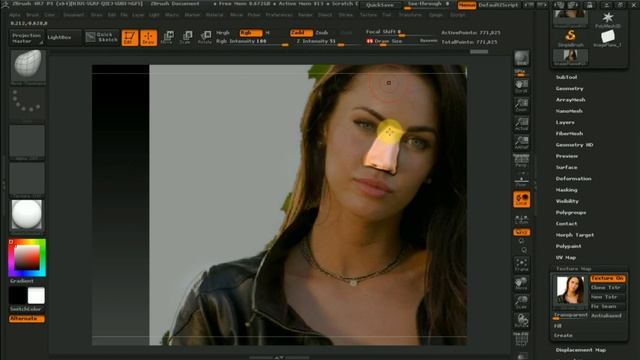Expand the Deformation section
This screenshot has width=640, height=360.
(x=573, y=179)
